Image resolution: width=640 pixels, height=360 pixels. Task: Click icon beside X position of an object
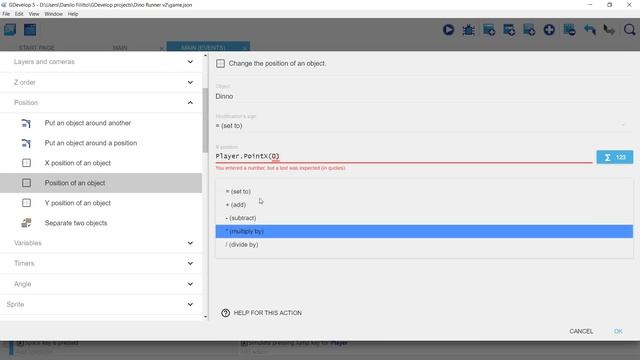pos(26,163)
